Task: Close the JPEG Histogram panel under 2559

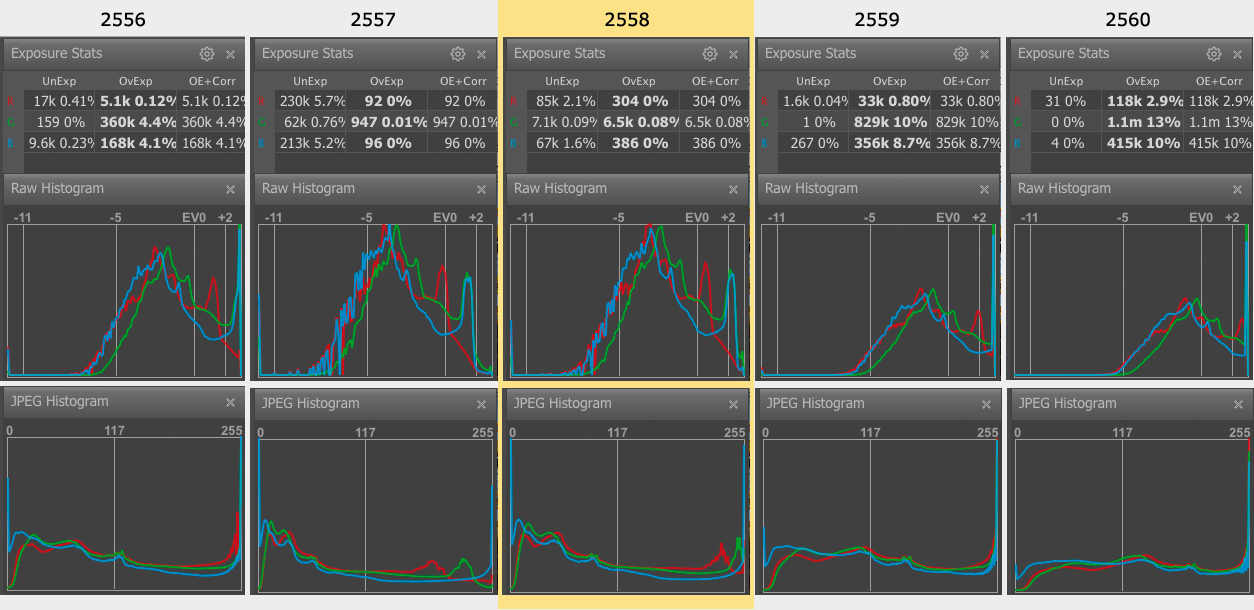Action: click(985, 404)
